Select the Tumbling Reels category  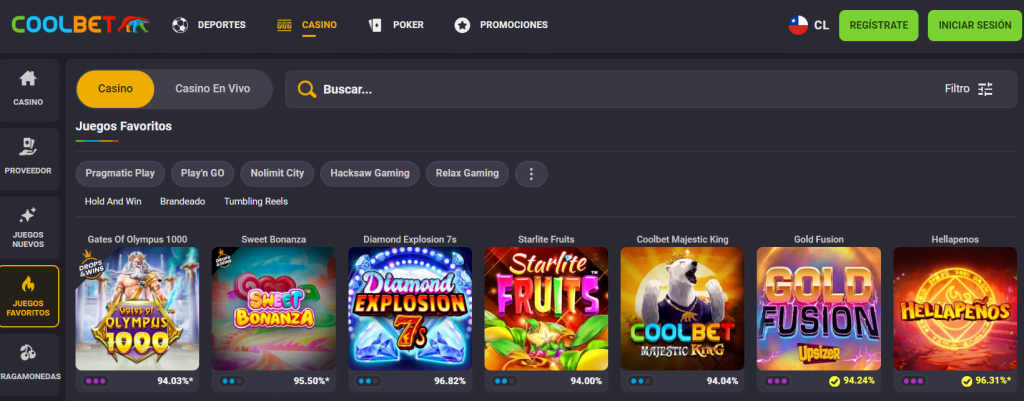pyautogui.click(x=256, y=202)
